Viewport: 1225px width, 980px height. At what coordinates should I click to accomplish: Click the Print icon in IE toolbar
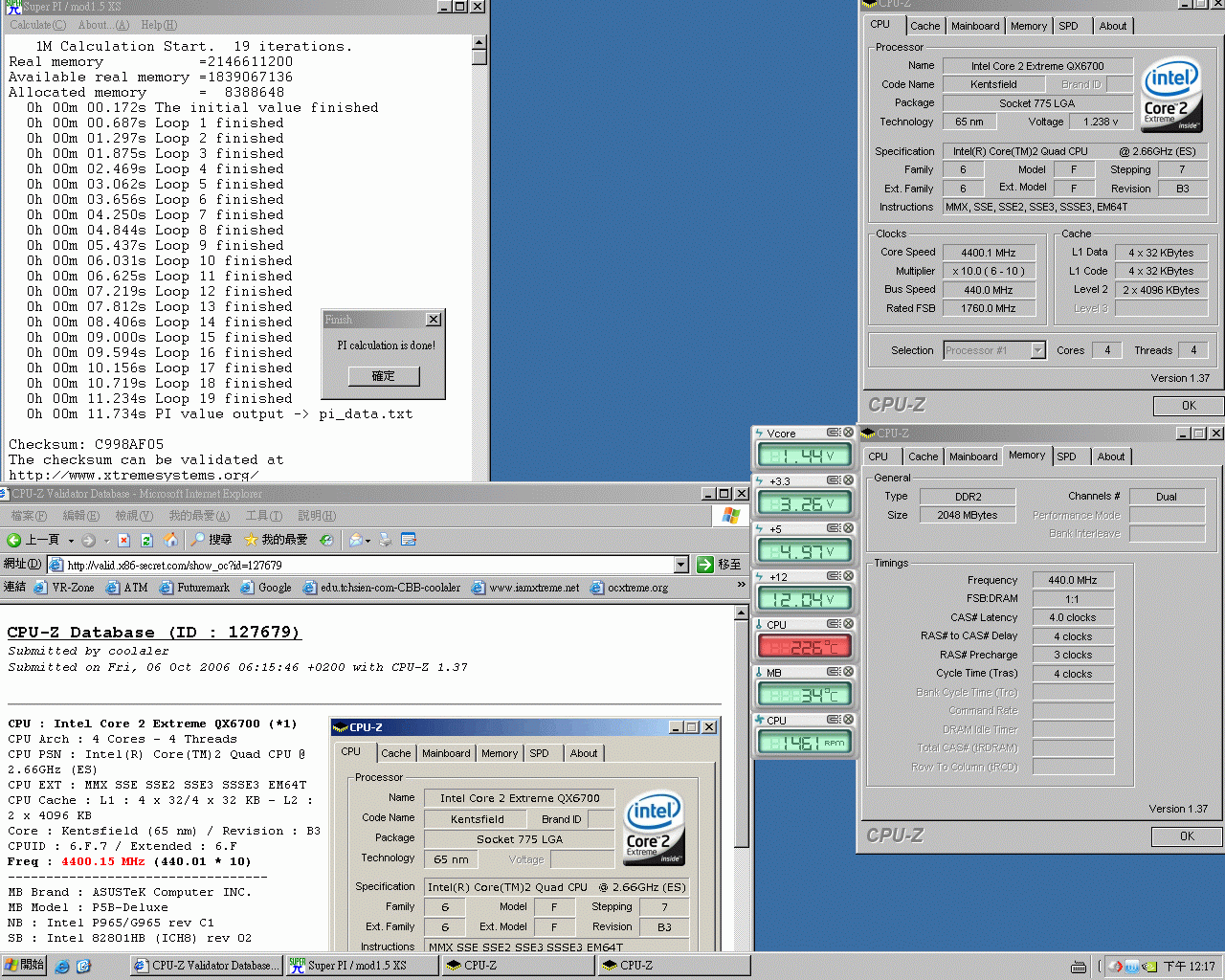[x=386, y=540]
